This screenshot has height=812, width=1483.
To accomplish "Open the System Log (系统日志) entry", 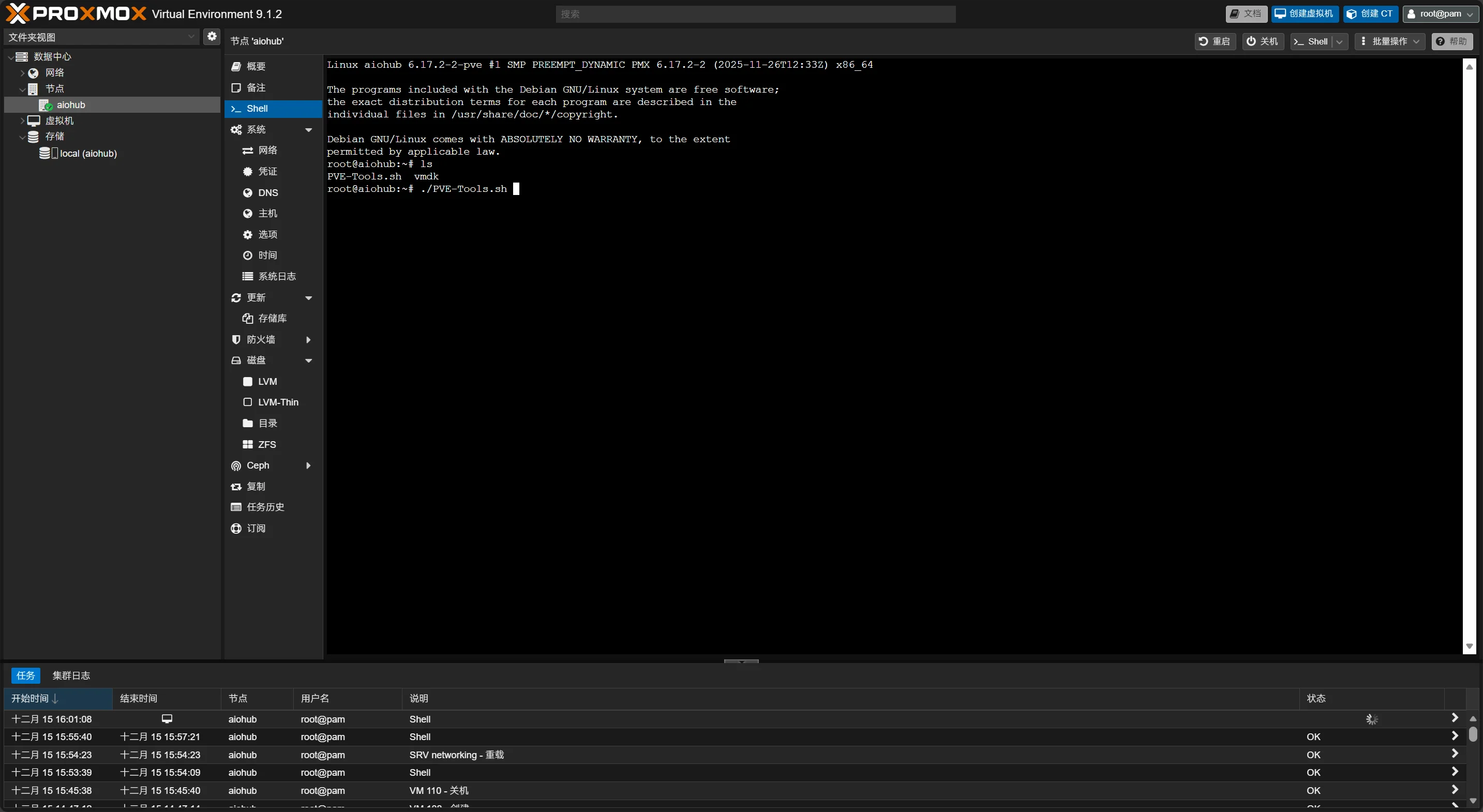I will 276,276.
